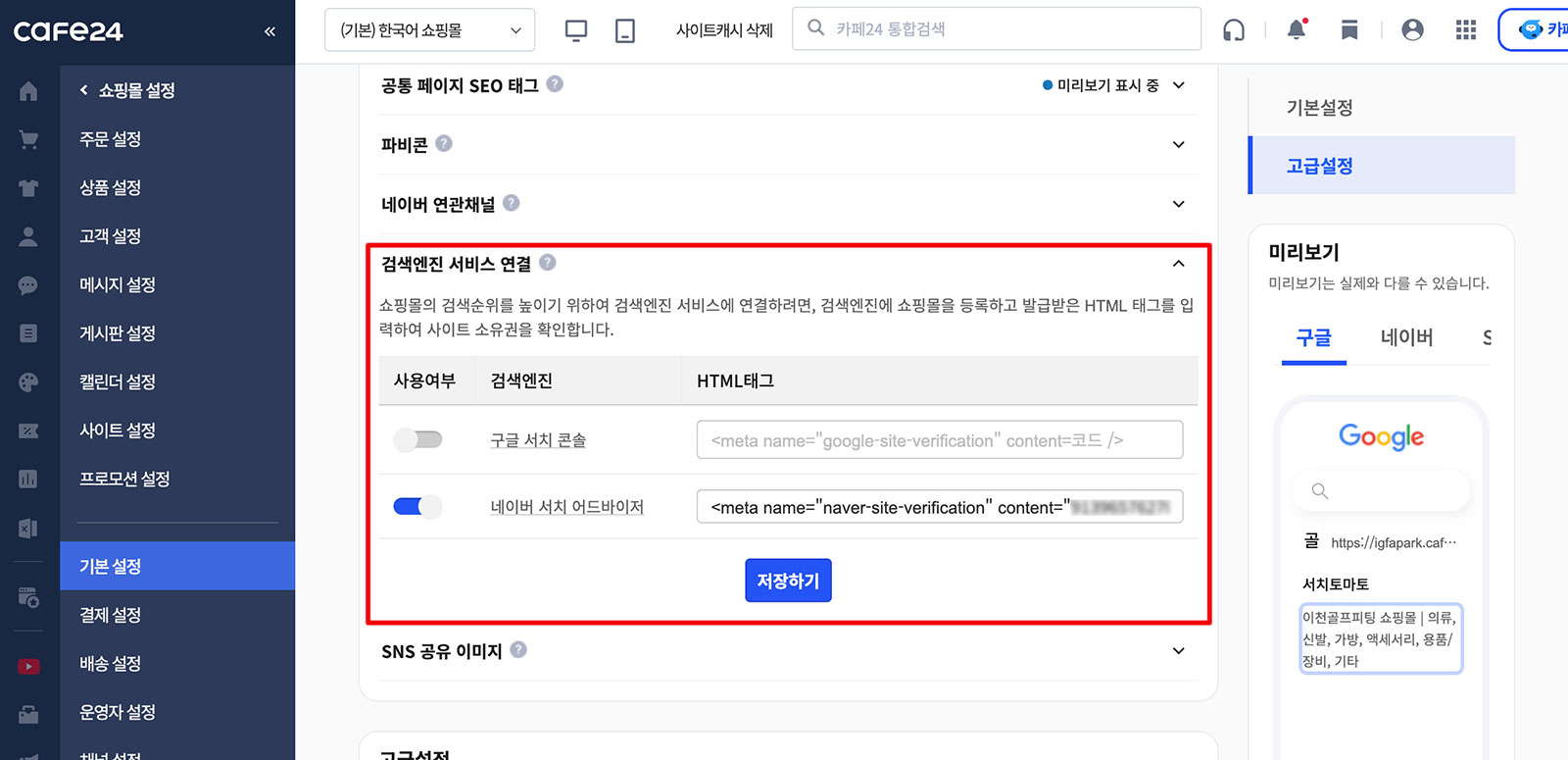Screen dimensions: 1568x760
Task: Open the t-shirt products icon
Action: (x=28, y=188)
